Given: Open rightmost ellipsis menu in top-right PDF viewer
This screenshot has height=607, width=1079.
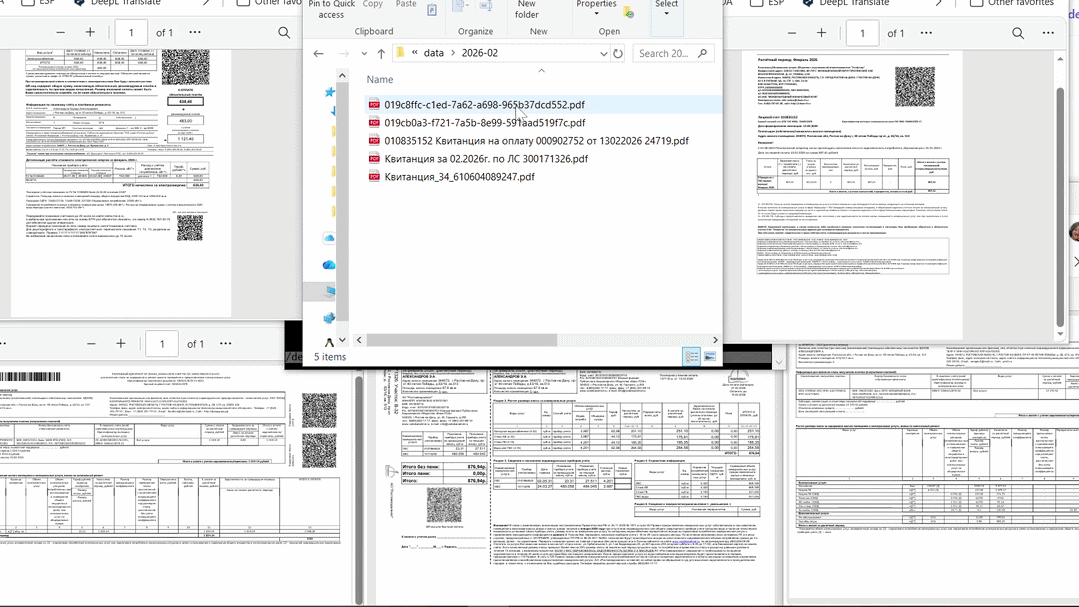Looking at the screenshot, I should tap(1048, 33).
